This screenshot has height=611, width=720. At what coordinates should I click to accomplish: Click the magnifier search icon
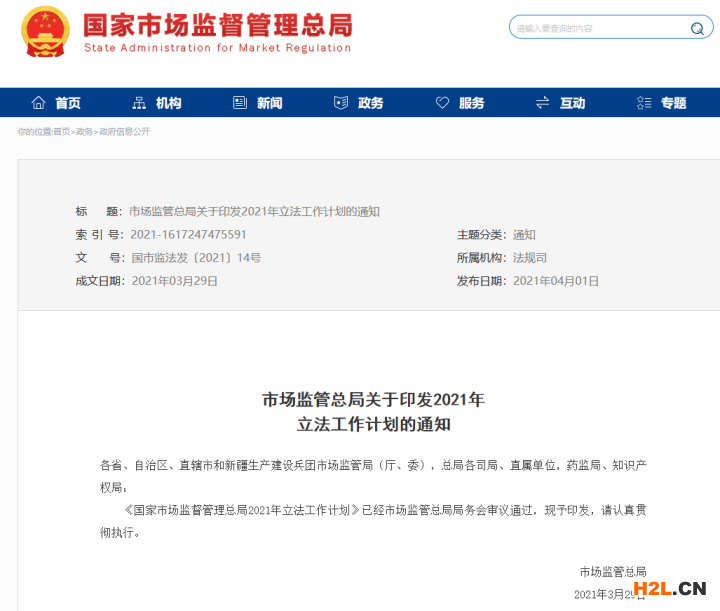pyautogui.click(x=697, y=28)
